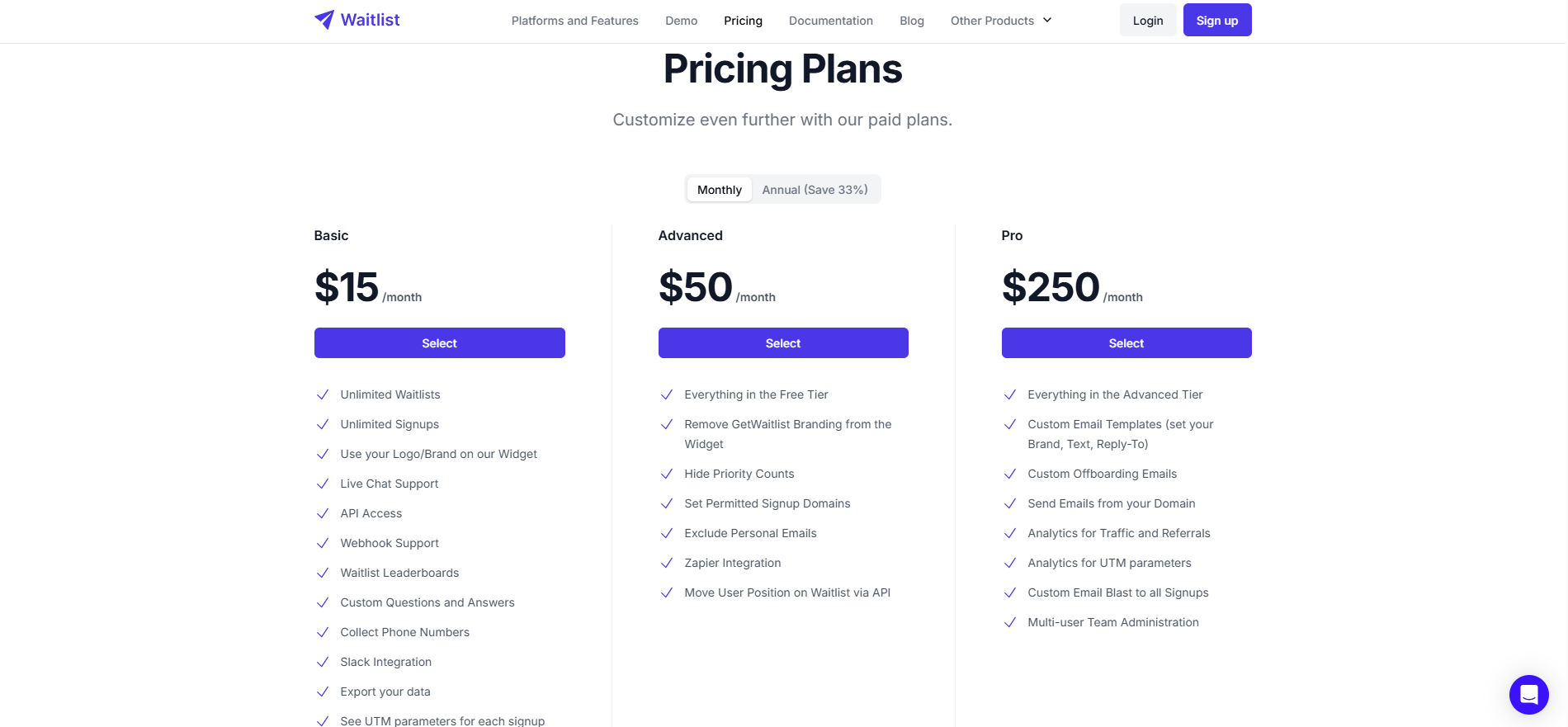The image size is (1568, 727).
Task: Open the Pricing menu item
Action: pyautogui.click(x=742, y=20)
